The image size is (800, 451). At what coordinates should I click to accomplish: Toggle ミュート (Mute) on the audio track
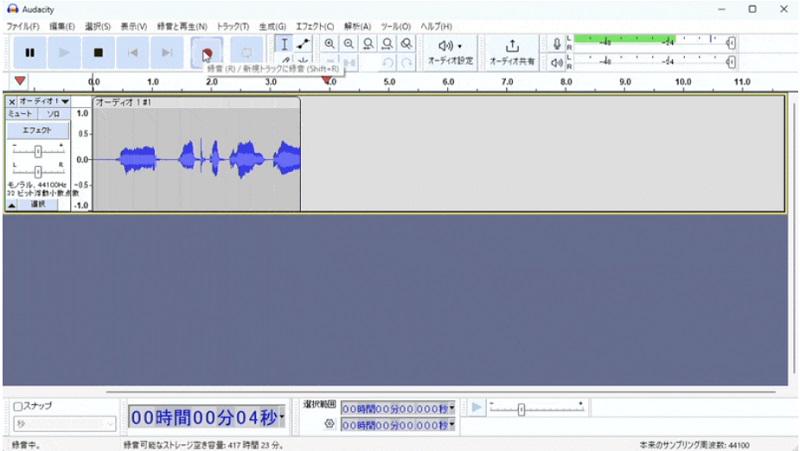[21, 115]
